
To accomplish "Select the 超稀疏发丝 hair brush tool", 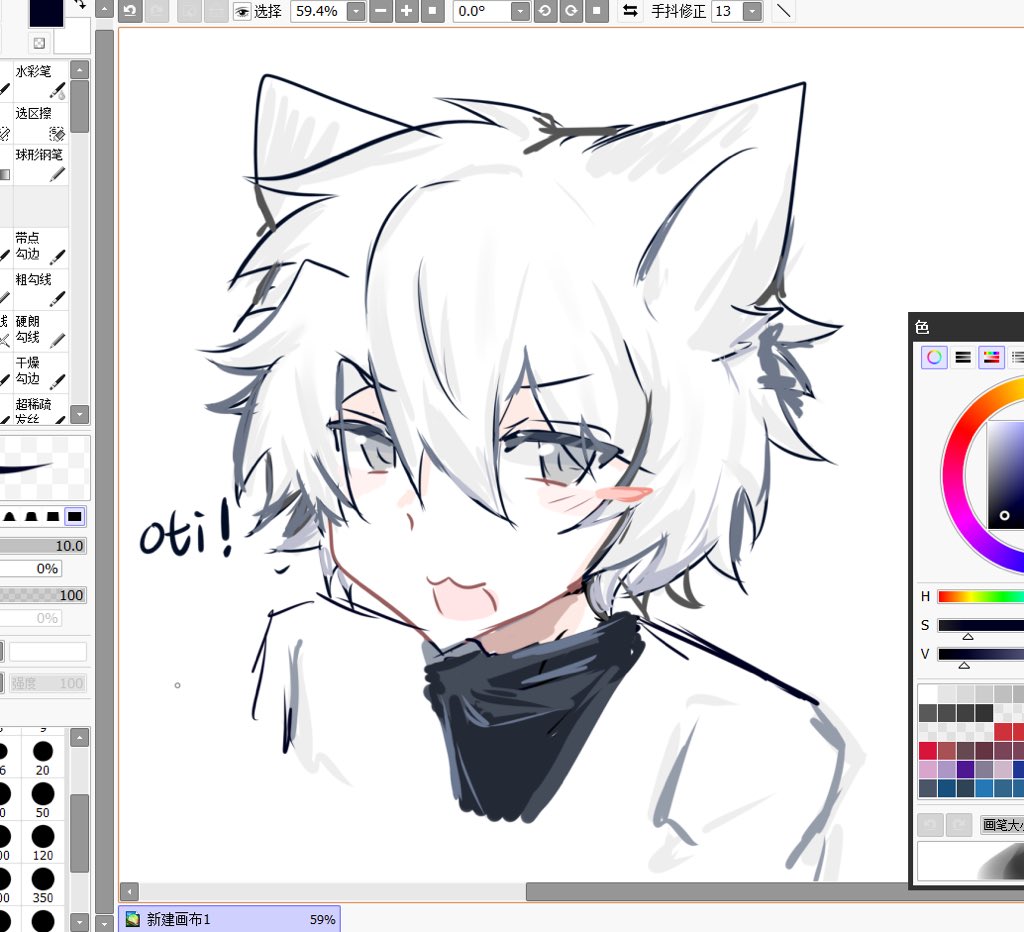I will [40, 410].
